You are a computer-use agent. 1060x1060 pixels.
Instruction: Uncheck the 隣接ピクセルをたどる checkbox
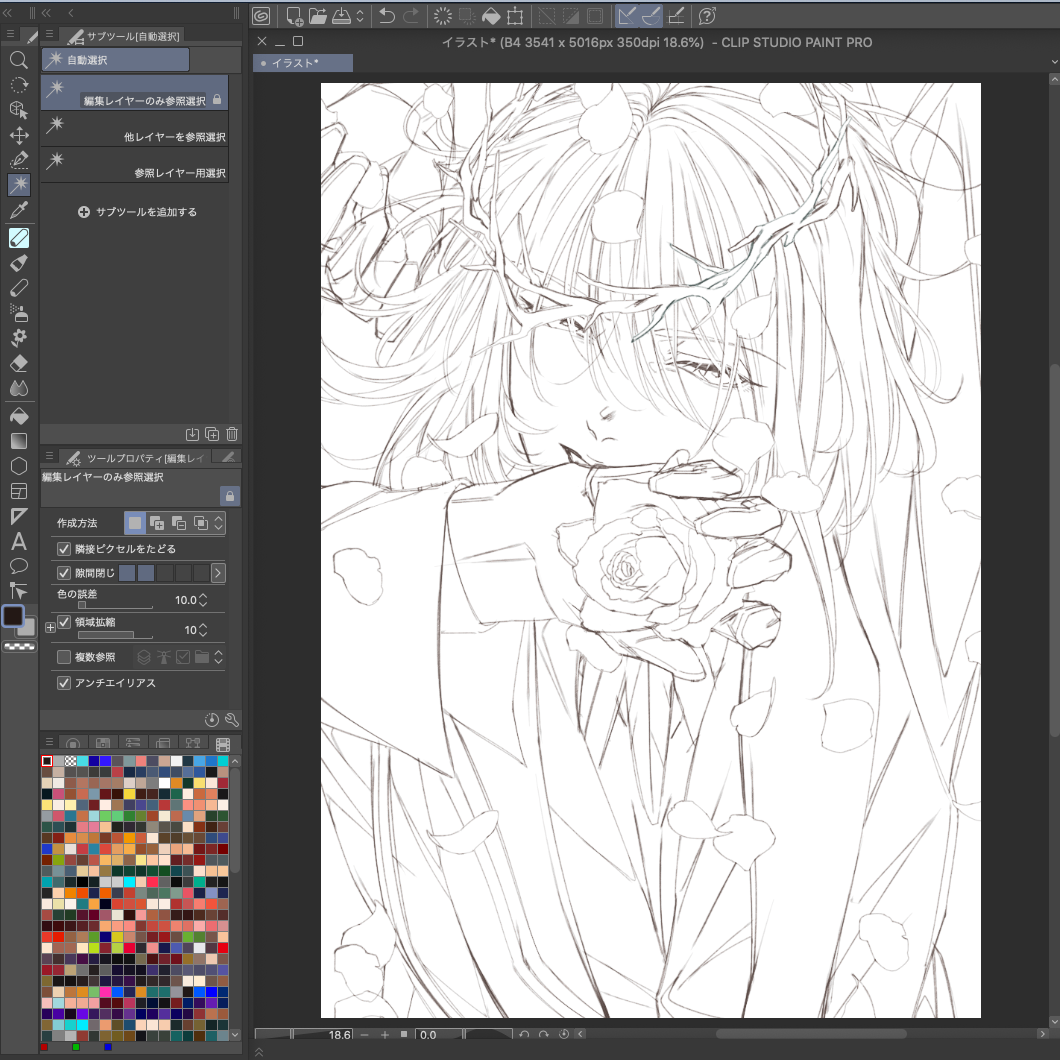point(64,549)
